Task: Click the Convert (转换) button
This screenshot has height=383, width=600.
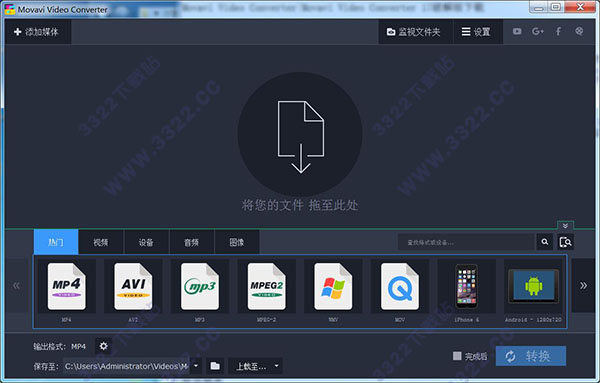Action: tap(531, 356)
